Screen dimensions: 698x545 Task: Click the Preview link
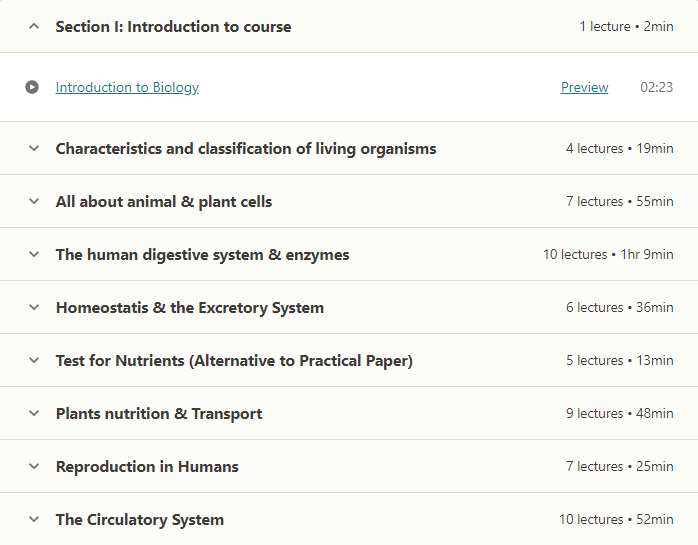pos(584,87)
